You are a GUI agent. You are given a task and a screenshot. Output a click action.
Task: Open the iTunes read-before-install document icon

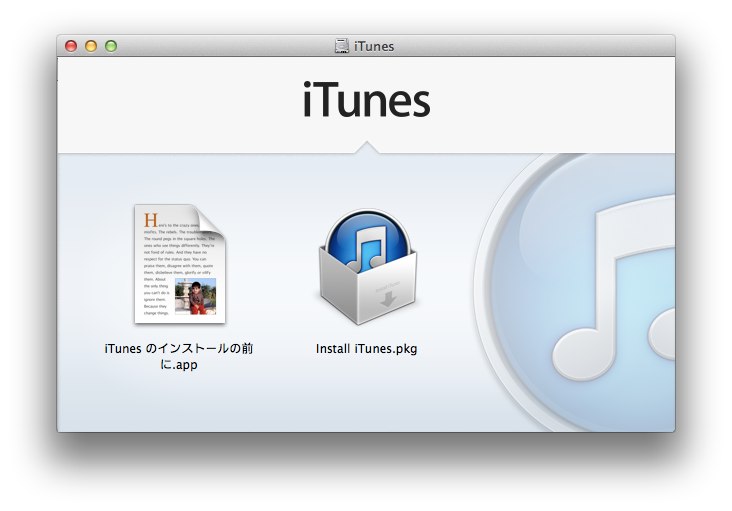tap(180, 264)
